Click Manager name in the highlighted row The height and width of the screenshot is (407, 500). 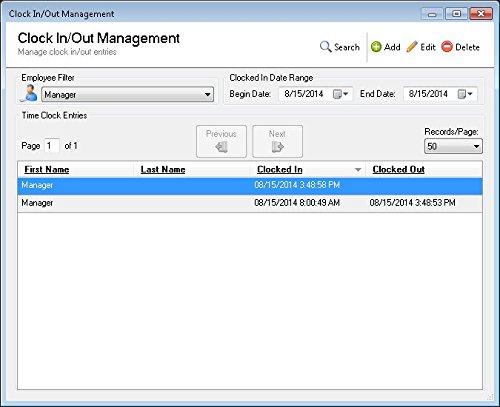(37, 185)
